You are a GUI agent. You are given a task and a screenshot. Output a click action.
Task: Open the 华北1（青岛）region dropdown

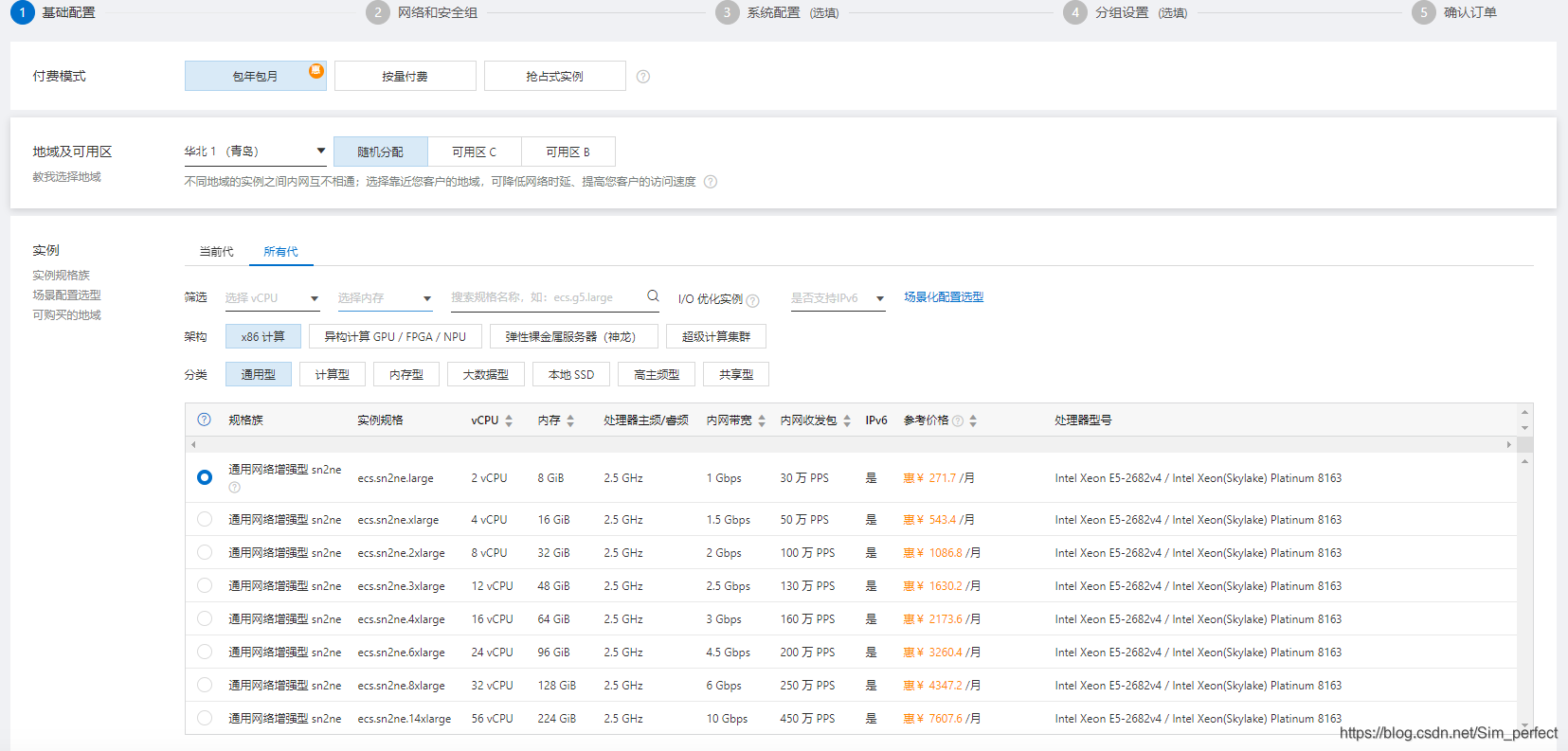tap(255, 152)
